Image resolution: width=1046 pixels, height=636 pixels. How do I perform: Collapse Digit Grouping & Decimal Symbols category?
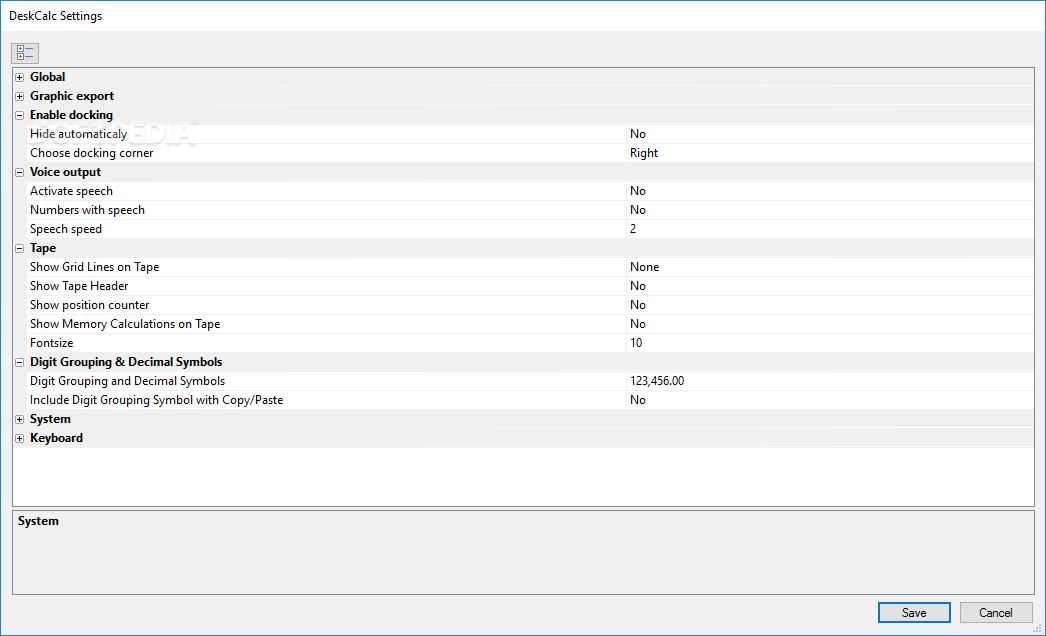click(x=19, y=362)
